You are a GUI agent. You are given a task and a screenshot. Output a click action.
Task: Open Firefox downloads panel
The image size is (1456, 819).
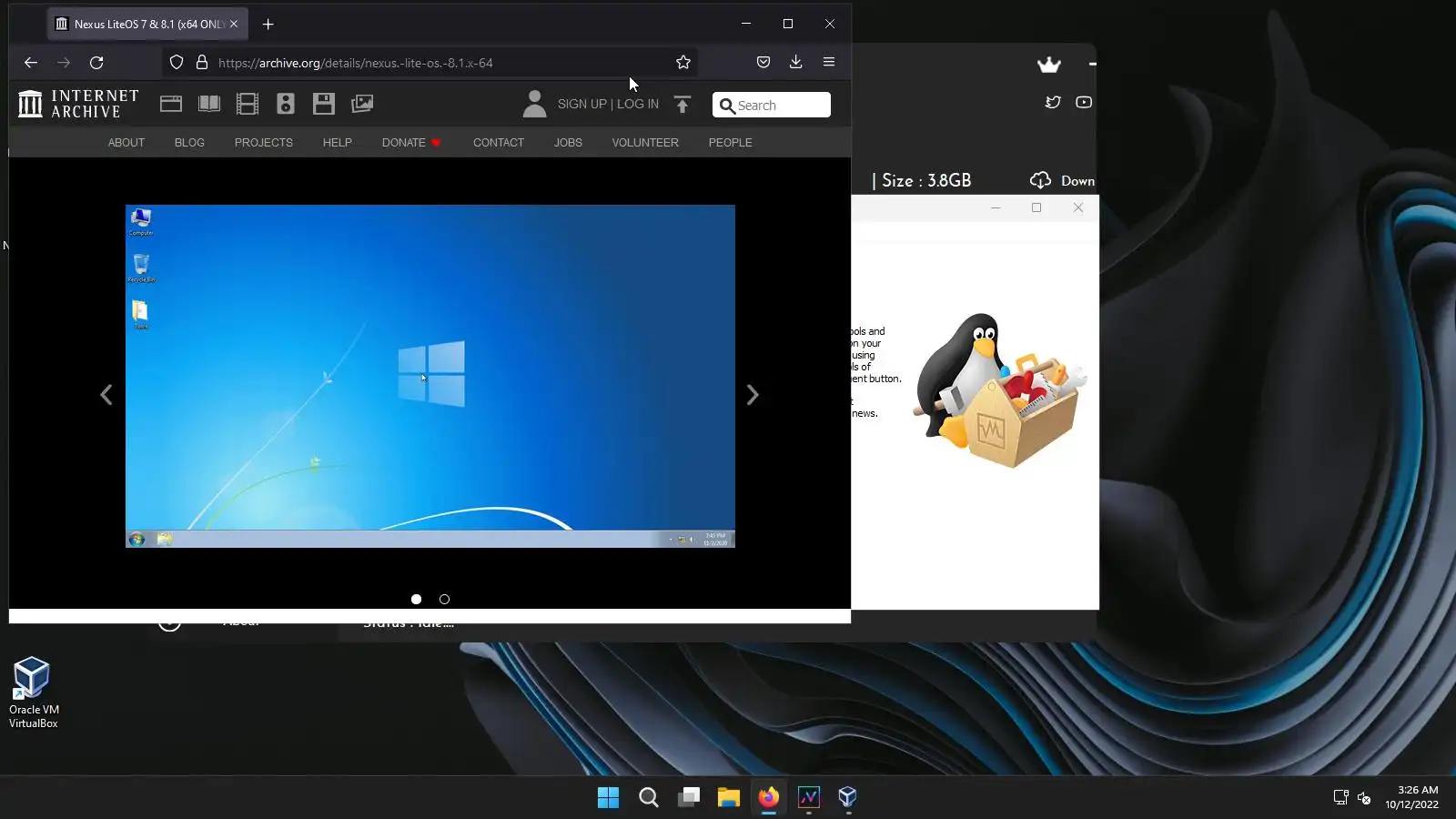point(796,62)
